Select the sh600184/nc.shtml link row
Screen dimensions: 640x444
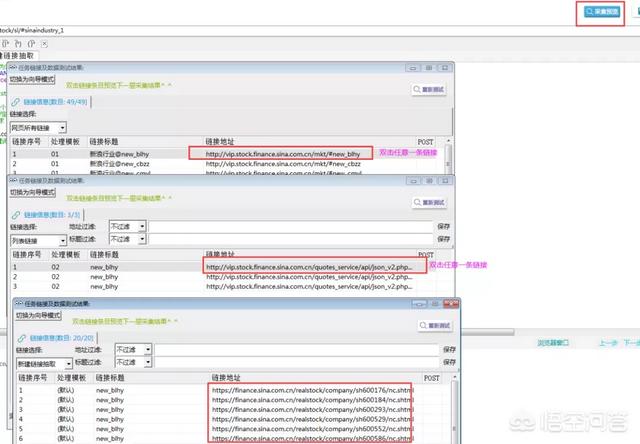click(x=233, y=400)
